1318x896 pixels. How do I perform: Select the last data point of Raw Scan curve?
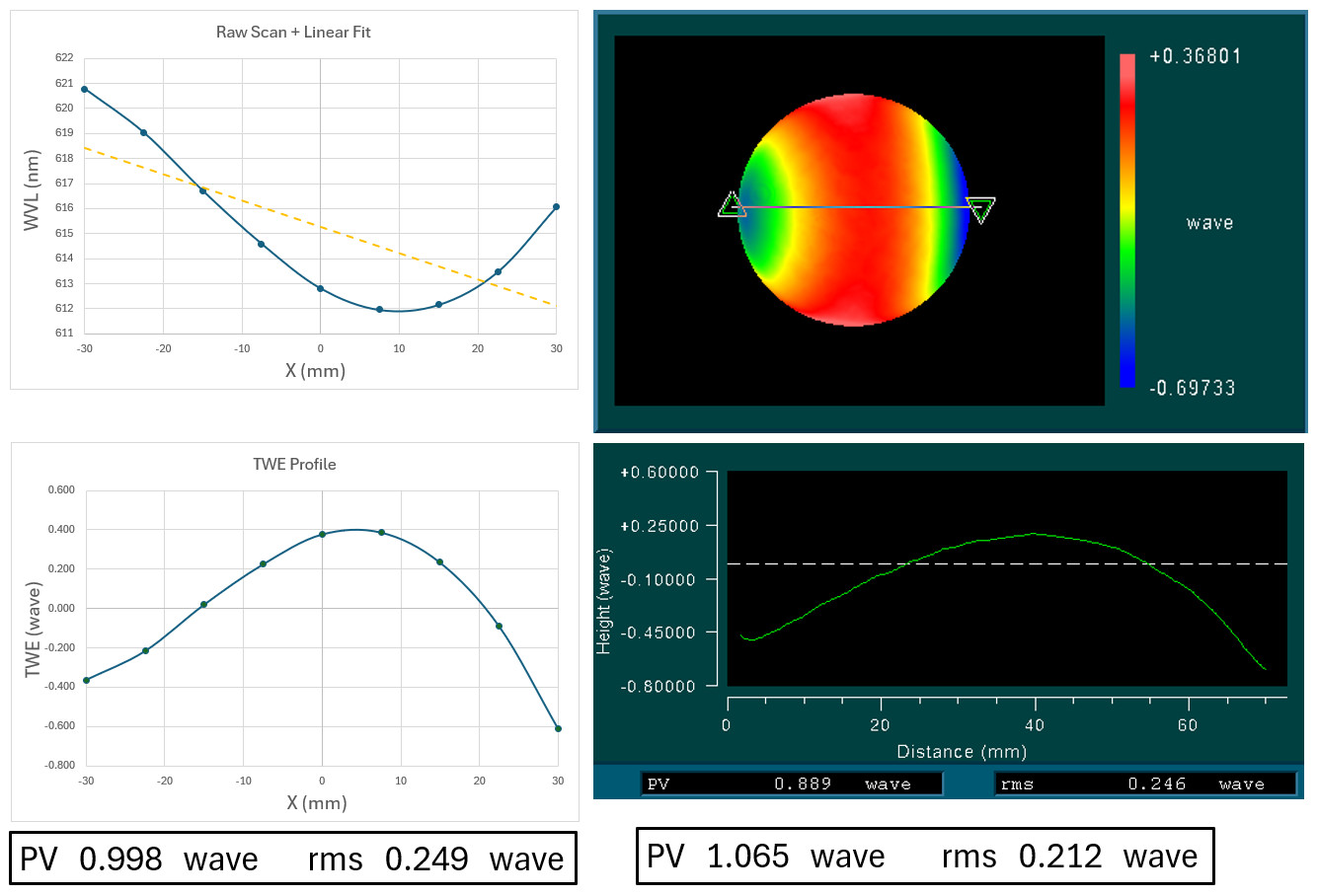click(x=556, y=207)
